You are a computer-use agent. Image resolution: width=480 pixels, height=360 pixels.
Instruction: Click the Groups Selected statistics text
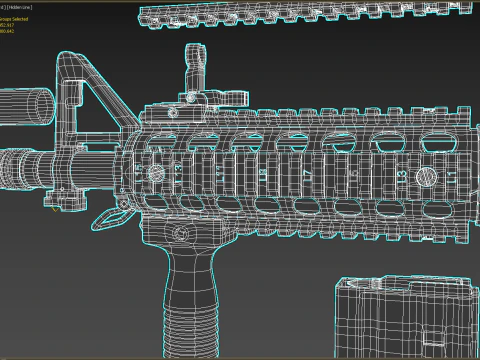13,19
